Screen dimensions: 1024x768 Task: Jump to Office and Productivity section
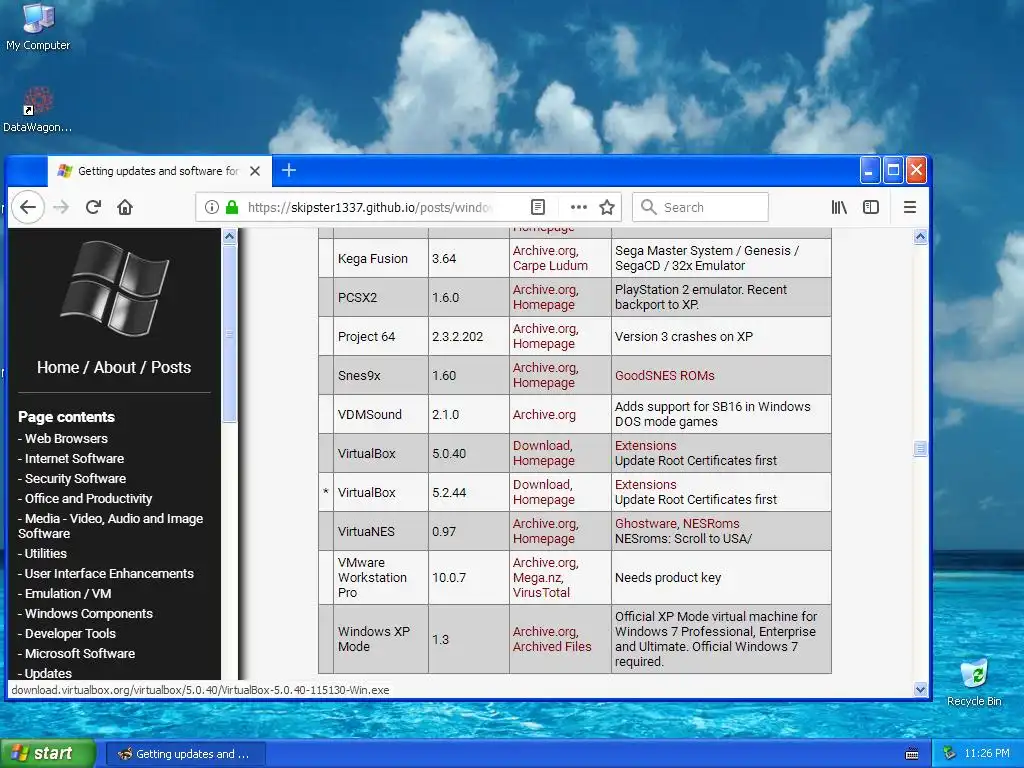(x=88, y=498)
